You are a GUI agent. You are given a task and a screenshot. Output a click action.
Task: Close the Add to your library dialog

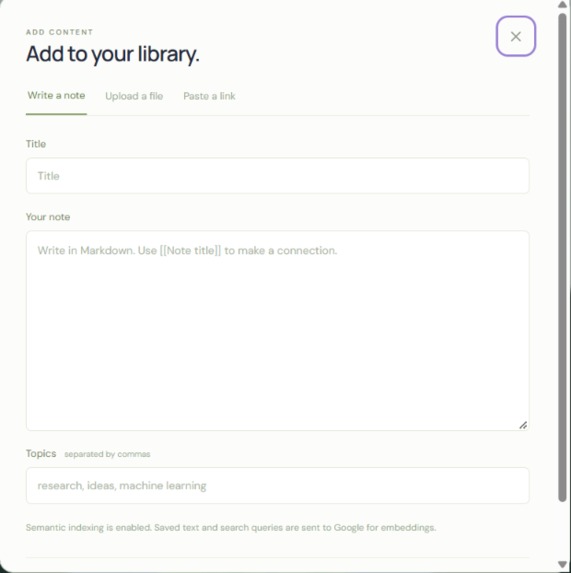point(515,36)
